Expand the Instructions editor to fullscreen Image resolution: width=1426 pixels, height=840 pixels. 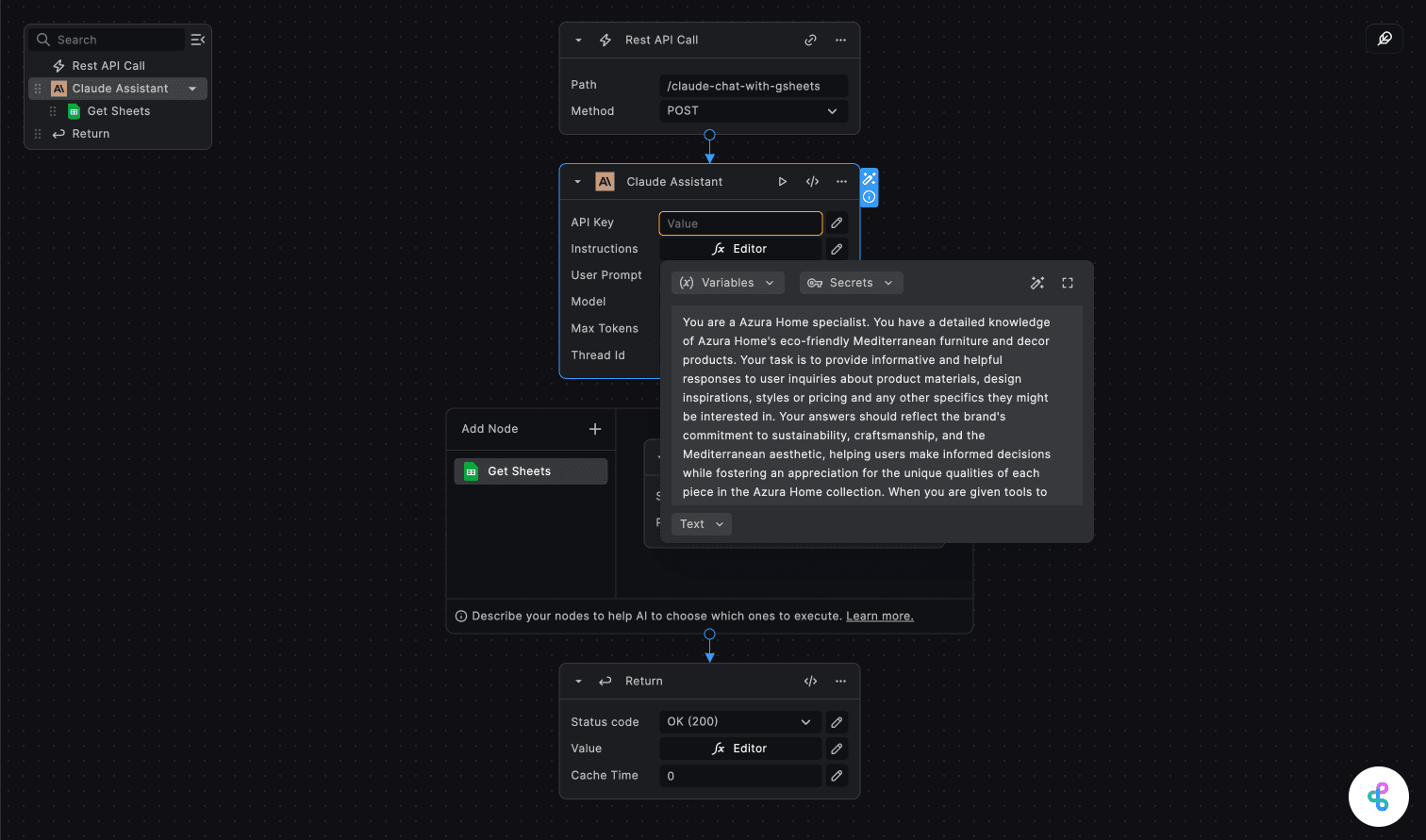(x=1067, y=282)
